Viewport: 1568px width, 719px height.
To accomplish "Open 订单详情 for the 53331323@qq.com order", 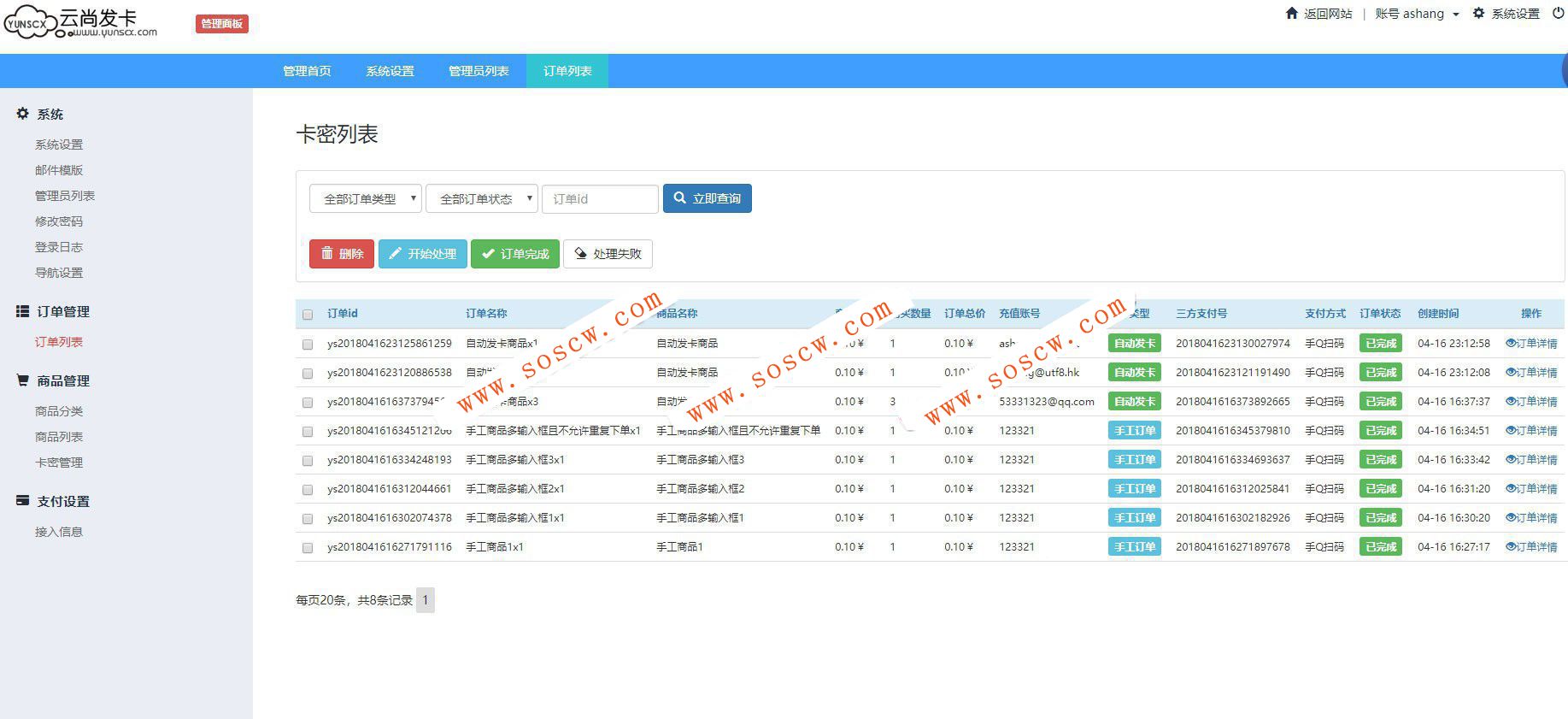I will [1531, 401].
